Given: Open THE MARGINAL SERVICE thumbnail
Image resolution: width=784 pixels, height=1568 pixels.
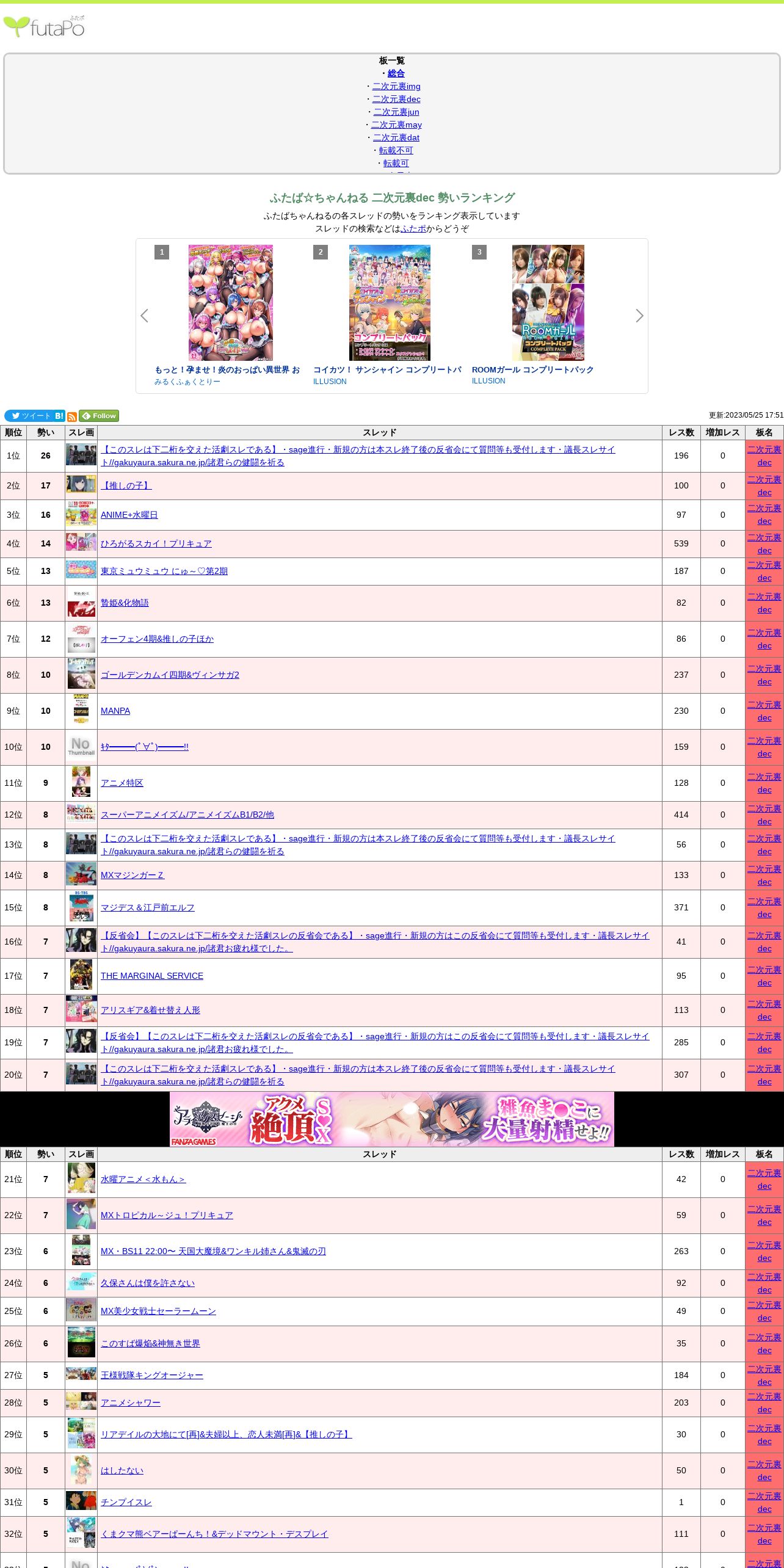Looking at the screenshot, I should click(81, 975).
